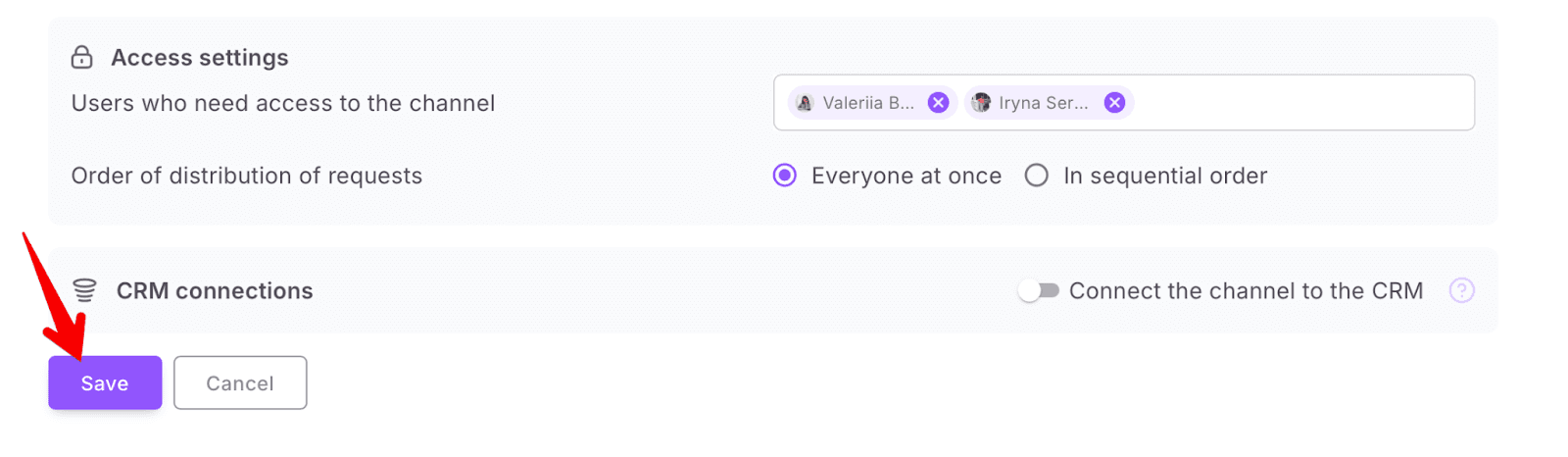Screen dimensions: 1568x457
Task: Click the Users who need access label
Action: click(283, 104)
